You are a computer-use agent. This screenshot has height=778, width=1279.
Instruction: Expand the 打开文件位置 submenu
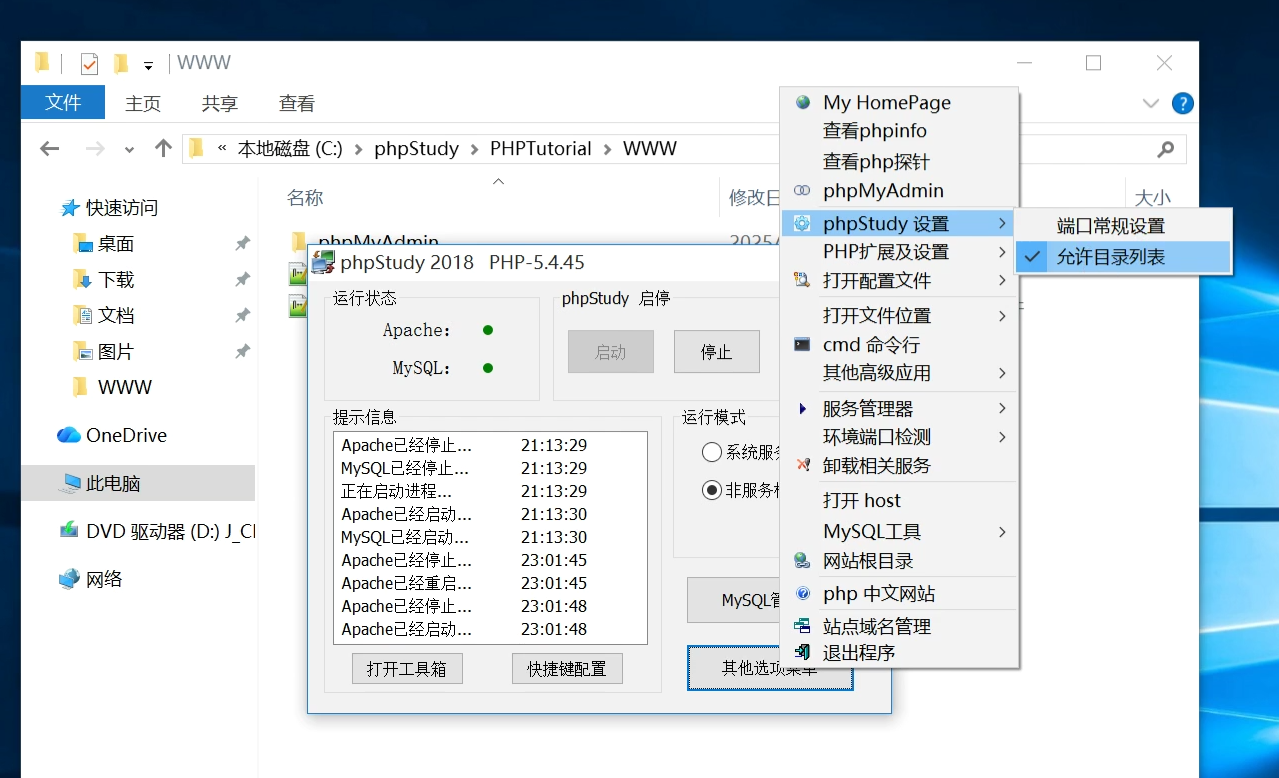click(1002, 316)
